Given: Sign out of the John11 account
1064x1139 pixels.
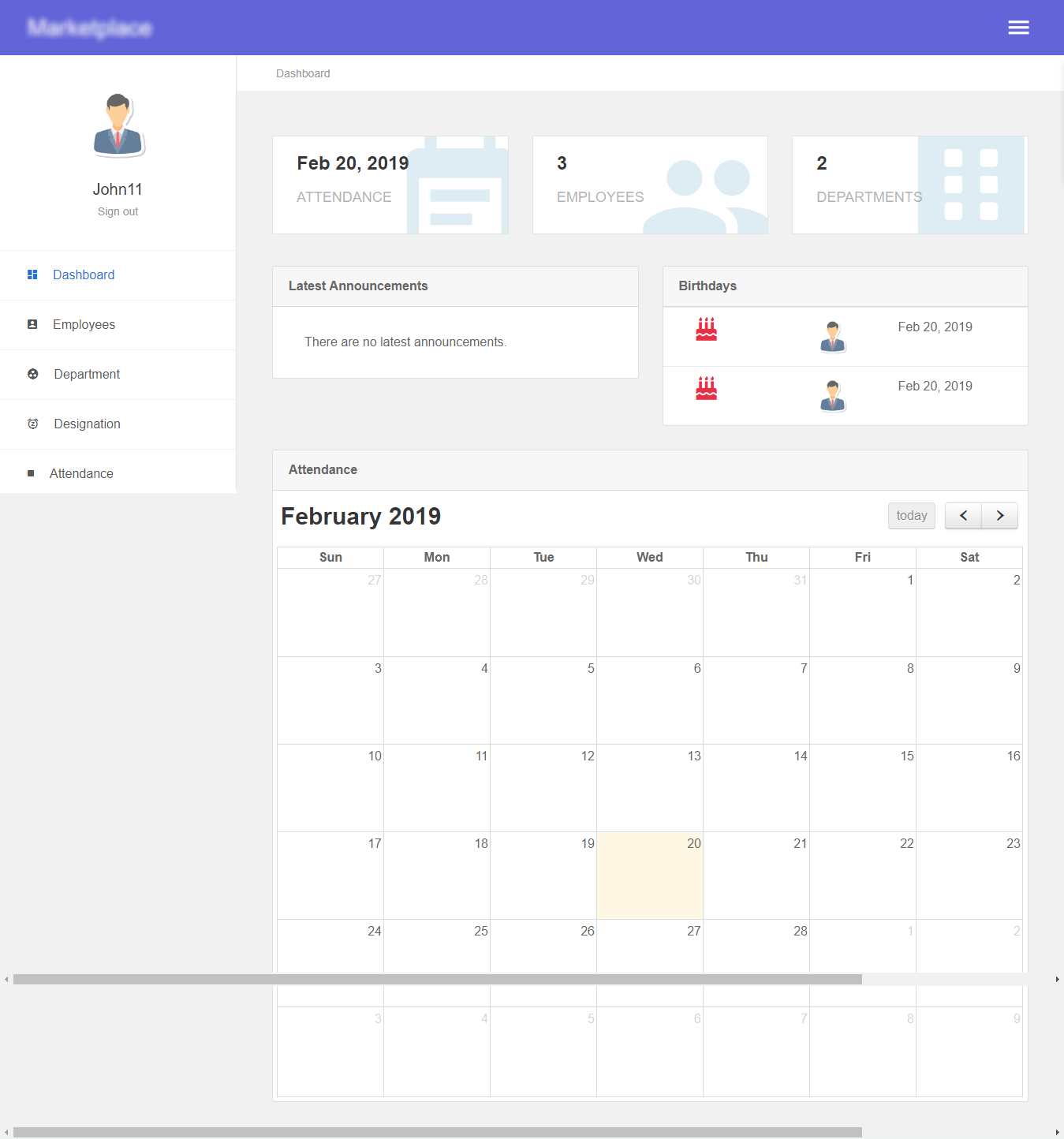Looking at the screenshot, I should 118,211.
